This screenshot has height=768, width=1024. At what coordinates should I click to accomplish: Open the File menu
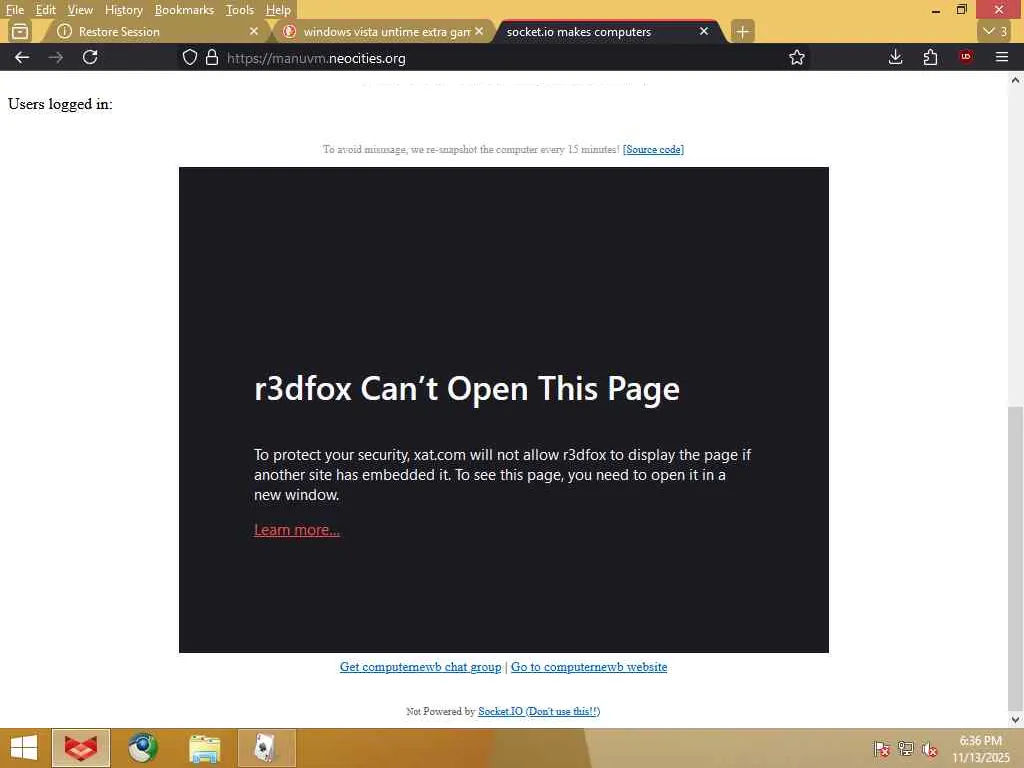tap(14, 10)
